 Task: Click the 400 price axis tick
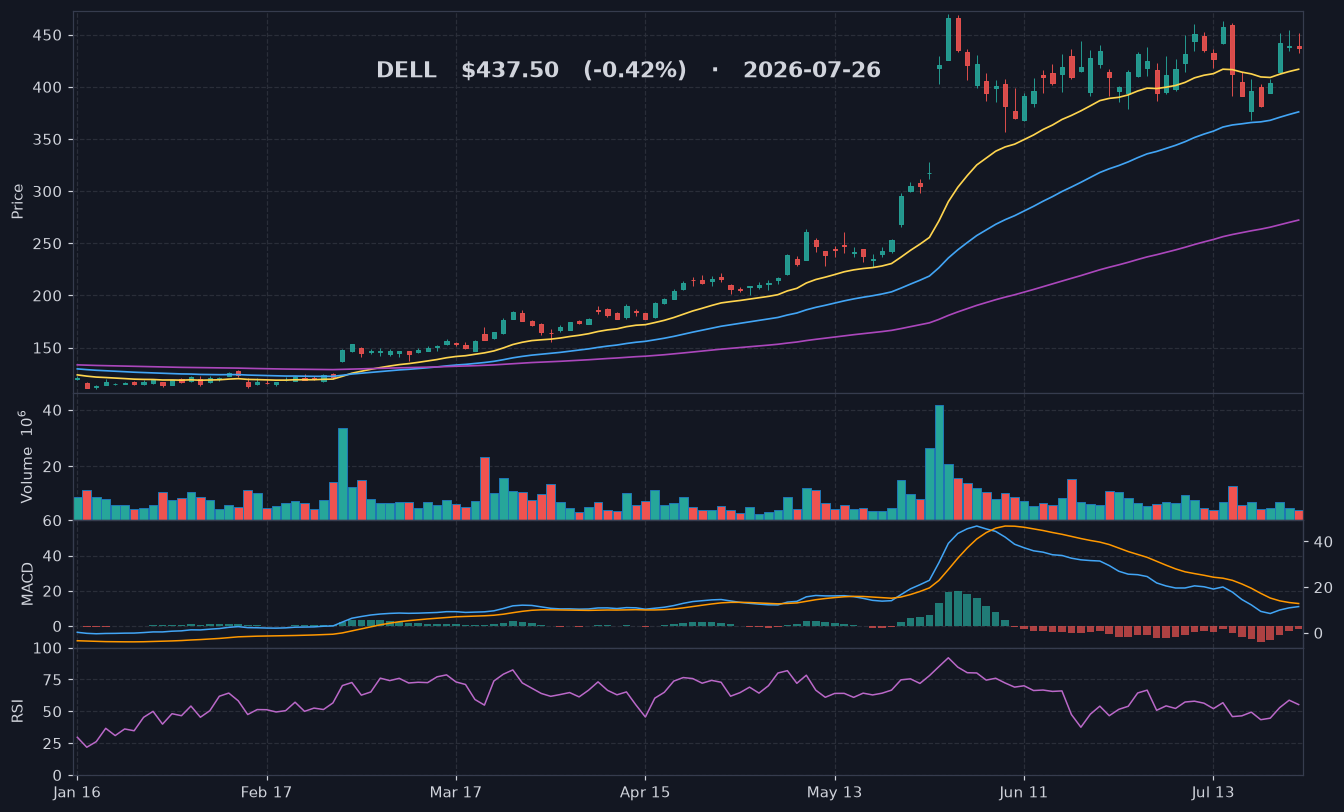click(49, 88)
